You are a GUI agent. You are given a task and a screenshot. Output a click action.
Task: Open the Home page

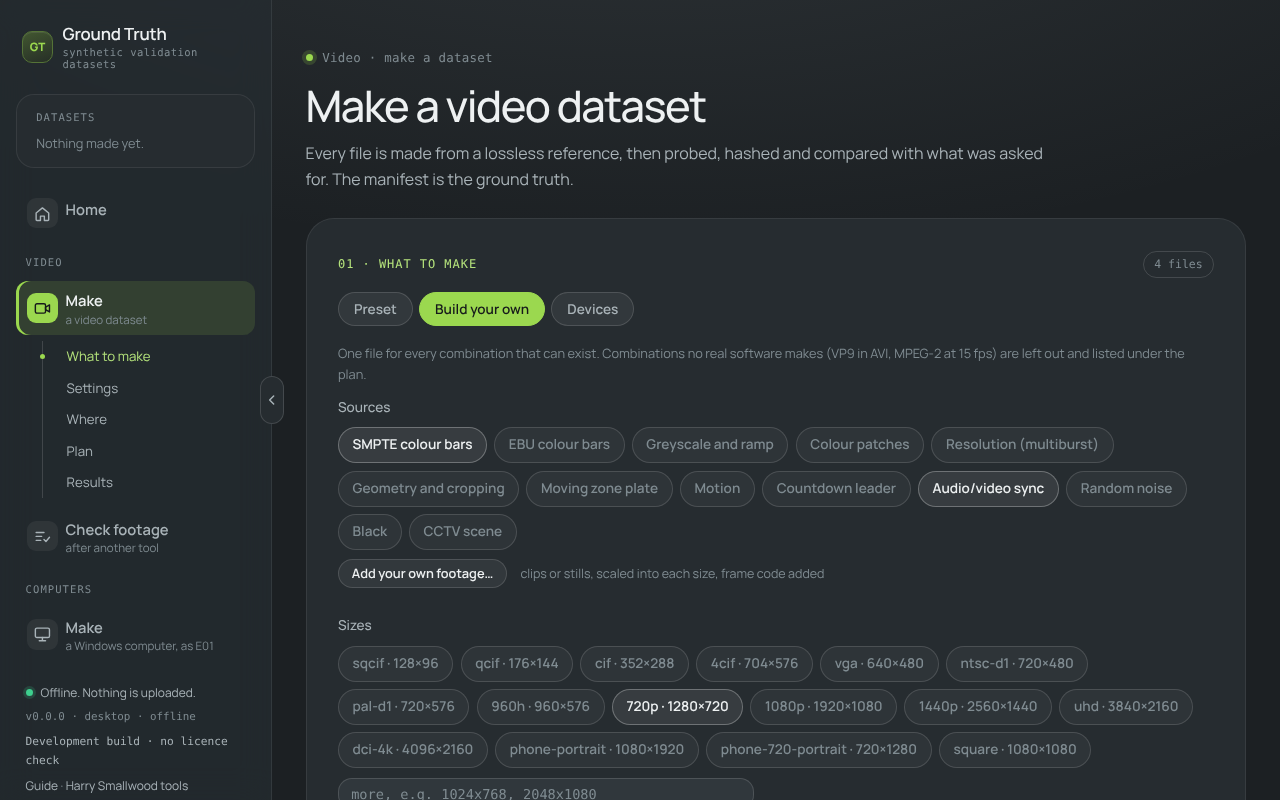[136, 211]
